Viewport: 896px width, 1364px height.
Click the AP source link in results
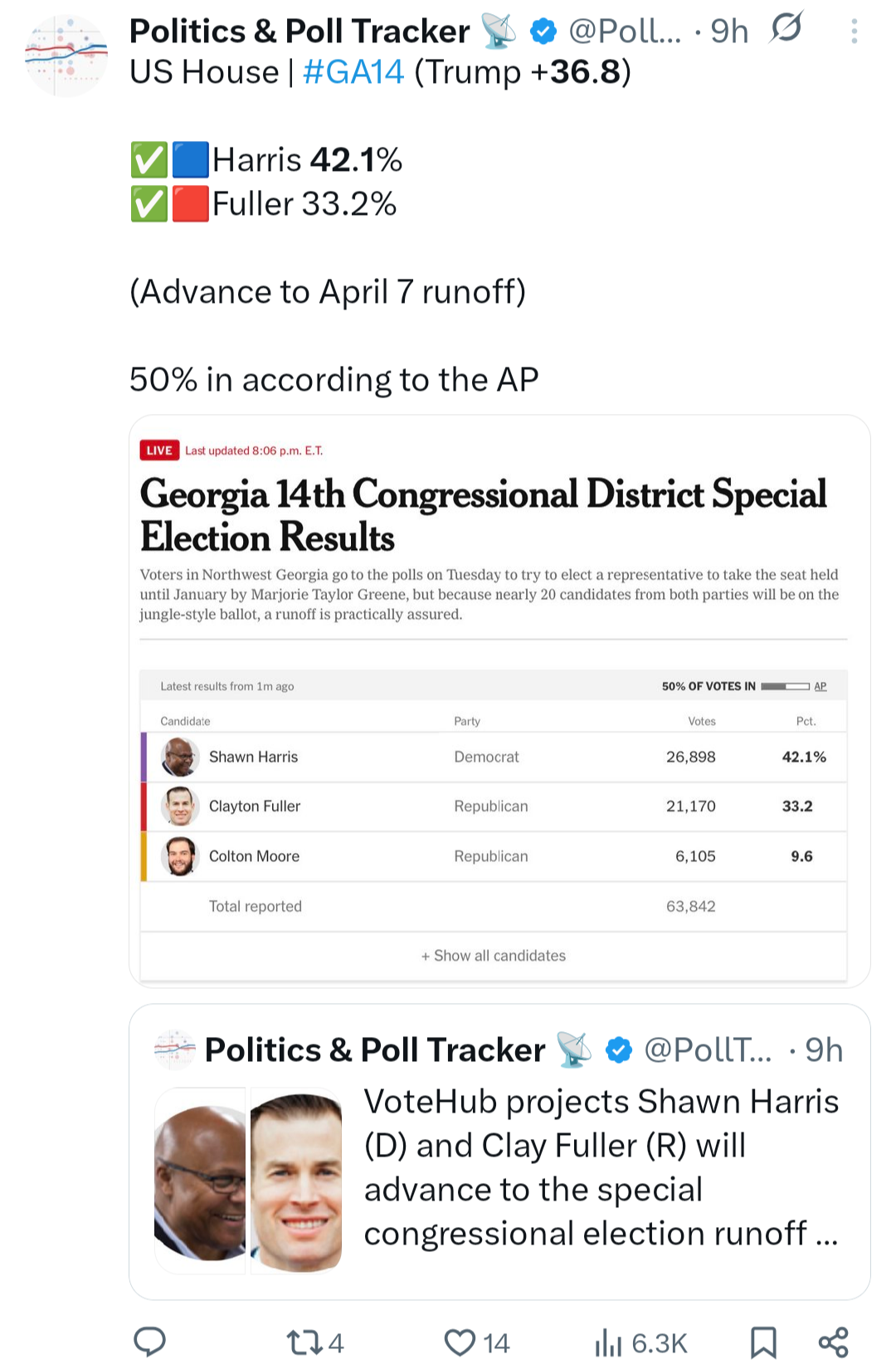point(821,686)
